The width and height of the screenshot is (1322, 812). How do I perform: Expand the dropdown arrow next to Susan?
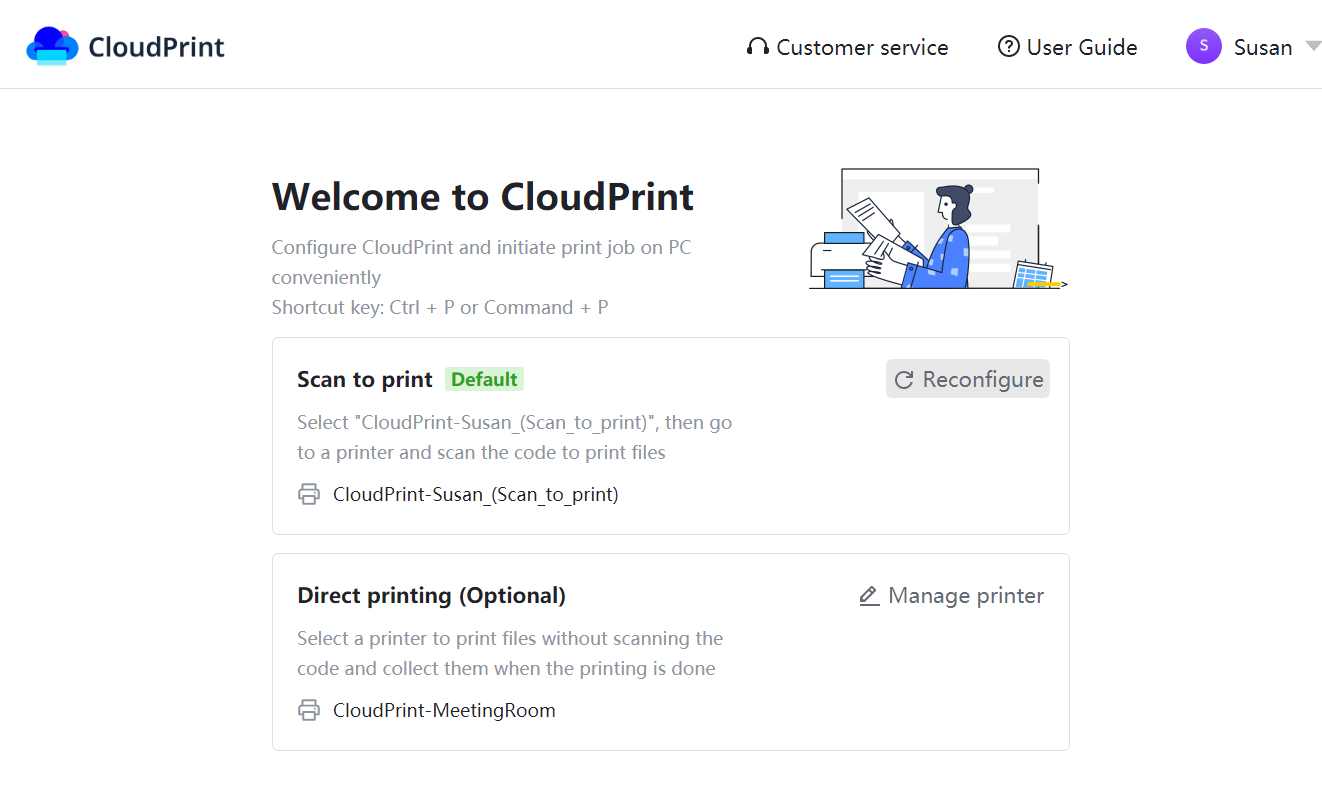point(1311,46)
